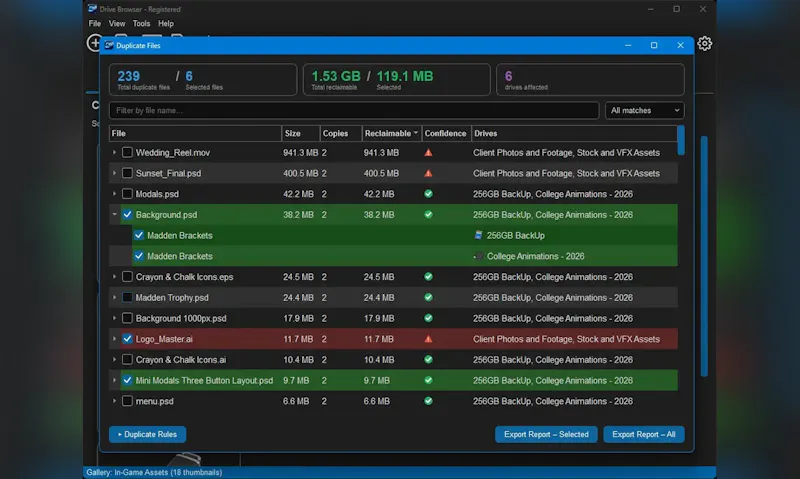This screenshot has width=800, height=479.
Task: Check the Crayon & Chalk Icons.ai checkbox
Action: (127, 360)
